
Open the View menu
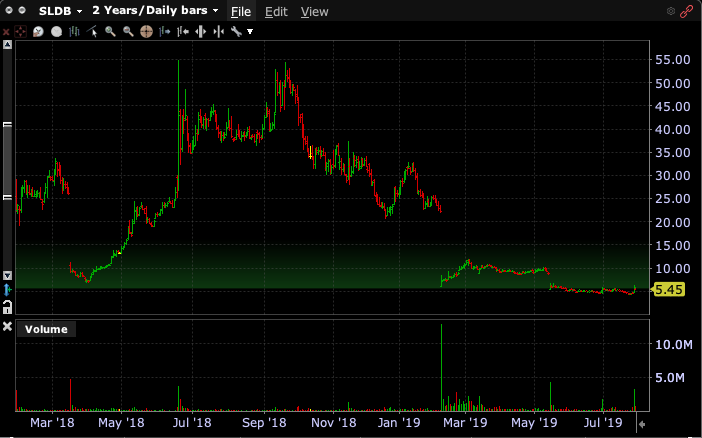(x=314, y=11)
